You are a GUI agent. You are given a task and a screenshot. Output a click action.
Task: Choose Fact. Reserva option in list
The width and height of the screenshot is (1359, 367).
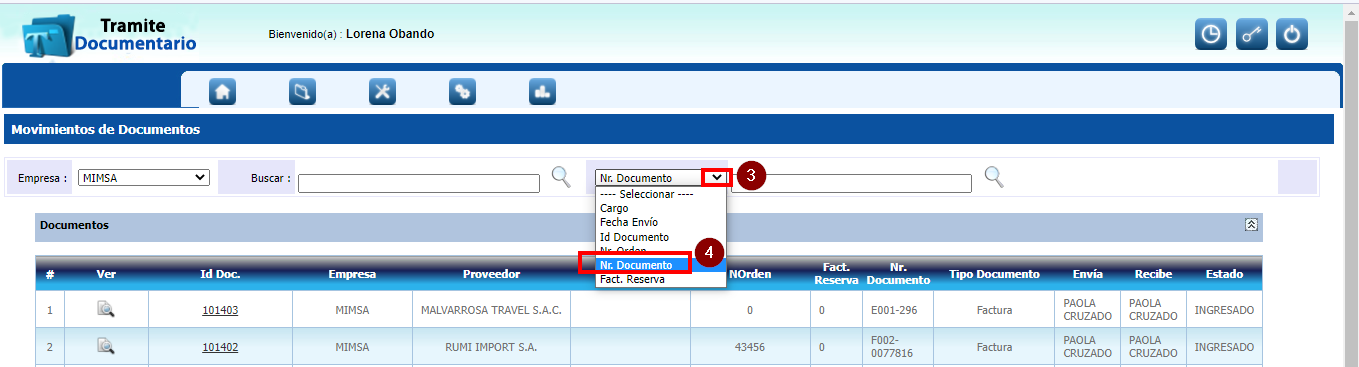pyautogui.click(x=632, y=279)
